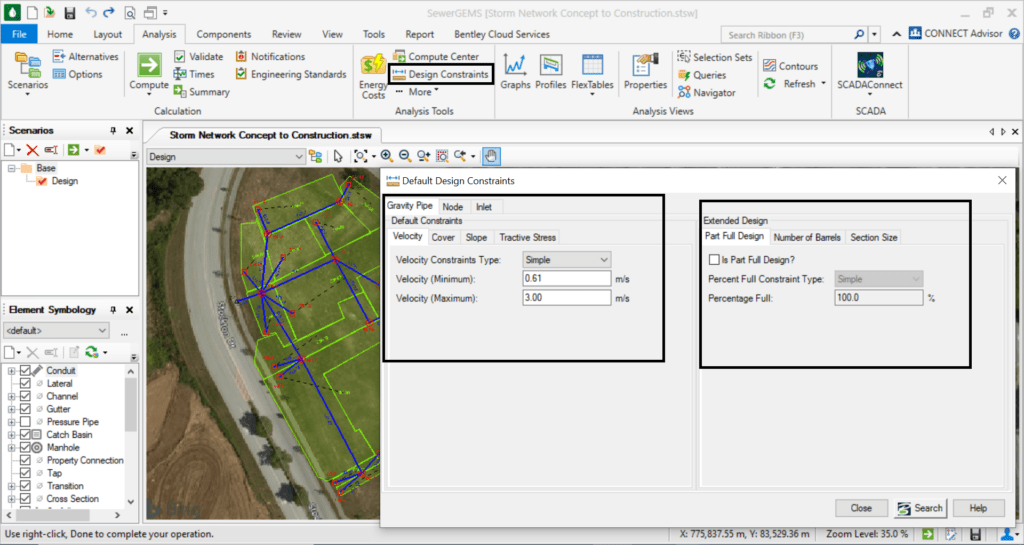Image resolution: width=1024 pixels, height=545 pixels.
Task: Open the Times tool
Action: pos(194,74)
